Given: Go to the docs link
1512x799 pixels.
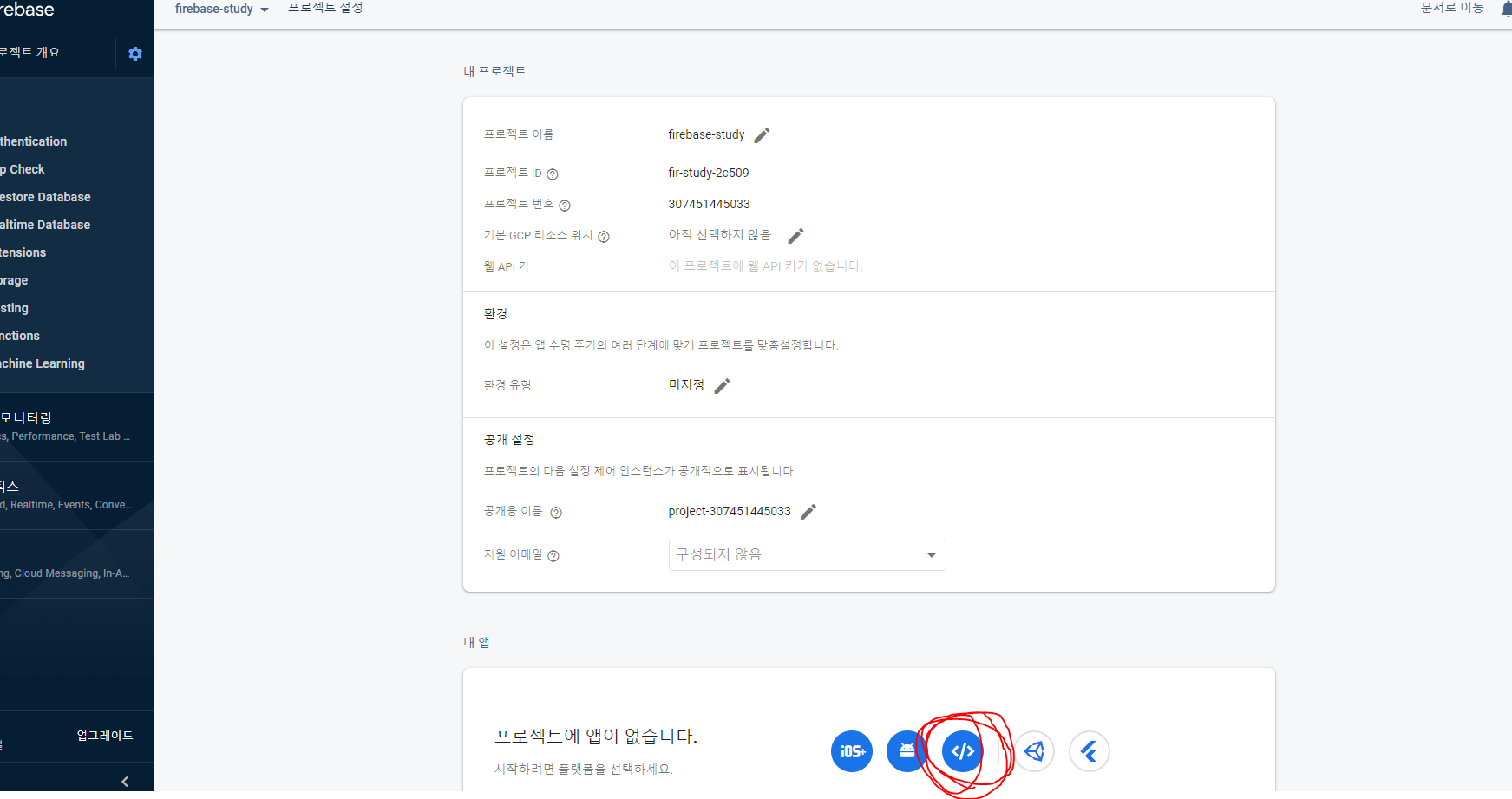Looking at the screenshot, I should 1452,8.
